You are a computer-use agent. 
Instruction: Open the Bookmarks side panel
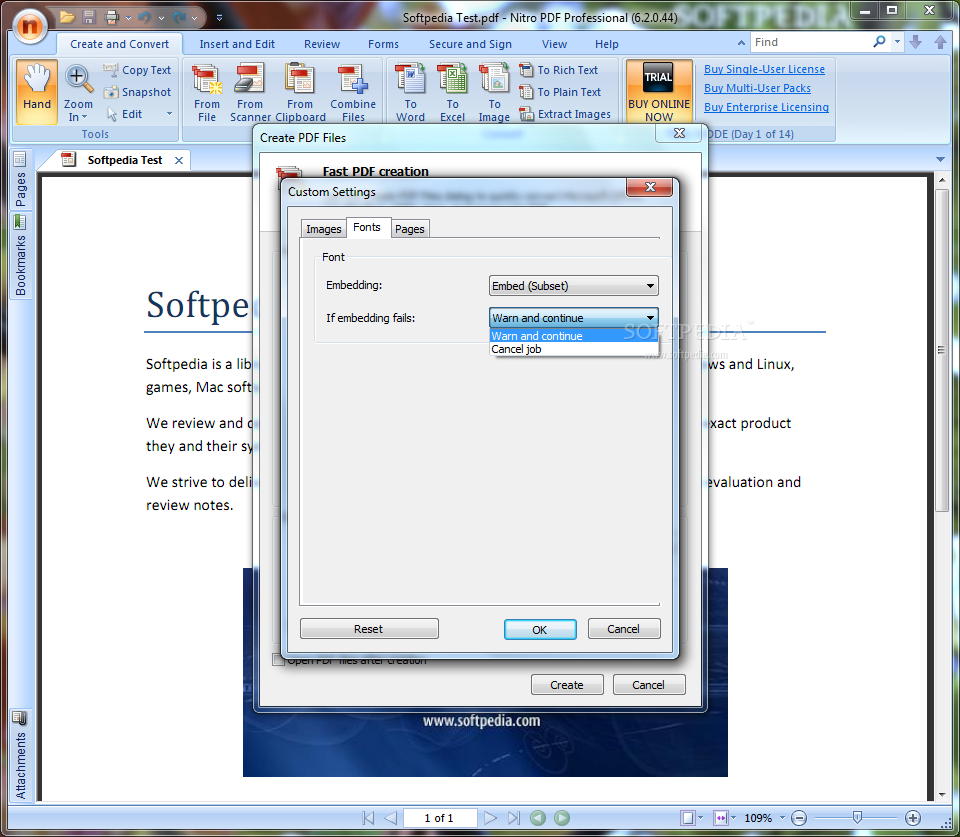(20, 255)
